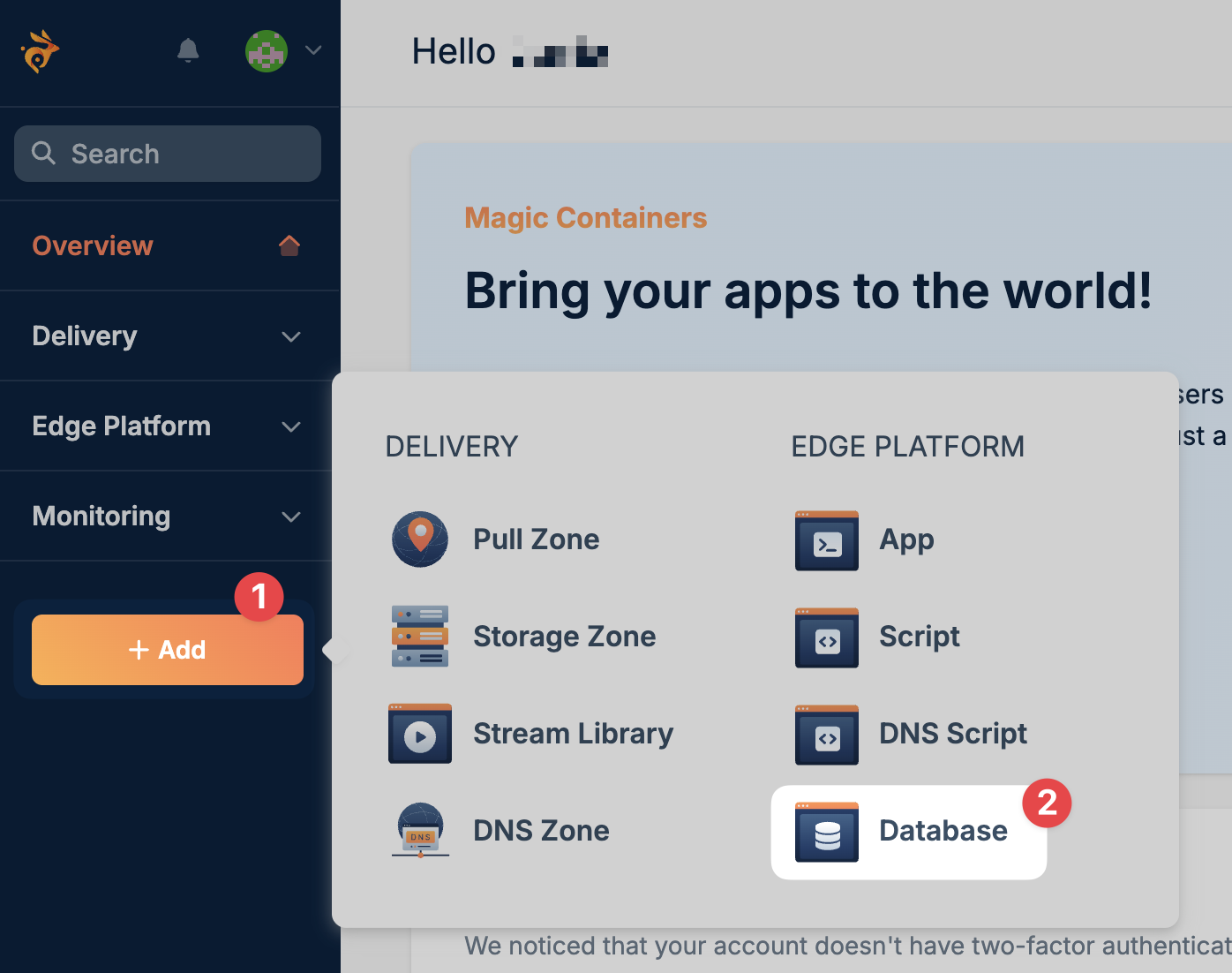This screenshot has height=973, width=1232.
Task: Click the Storage Zone server icon
Action: point(420,637)
